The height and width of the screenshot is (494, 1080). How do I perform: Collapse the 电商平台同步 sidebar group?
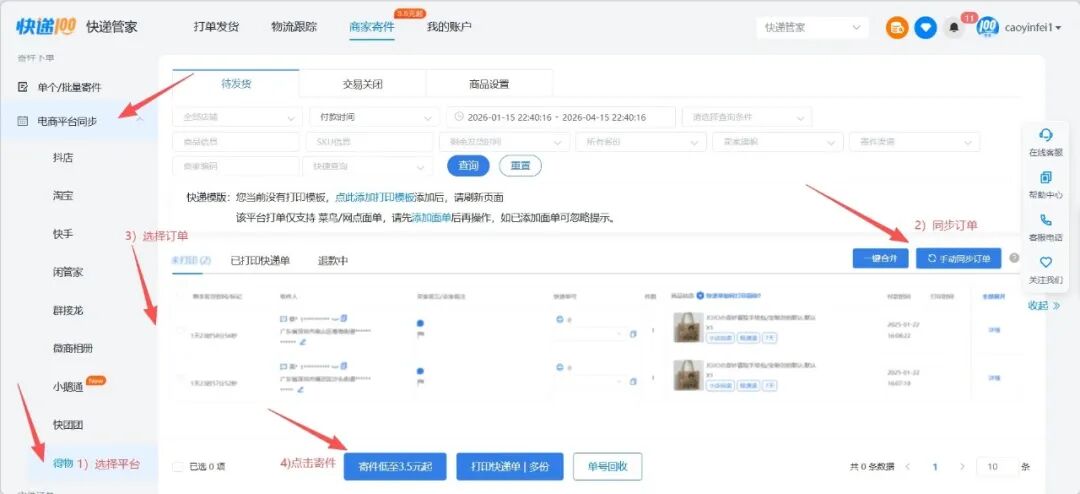pos(141,121)
